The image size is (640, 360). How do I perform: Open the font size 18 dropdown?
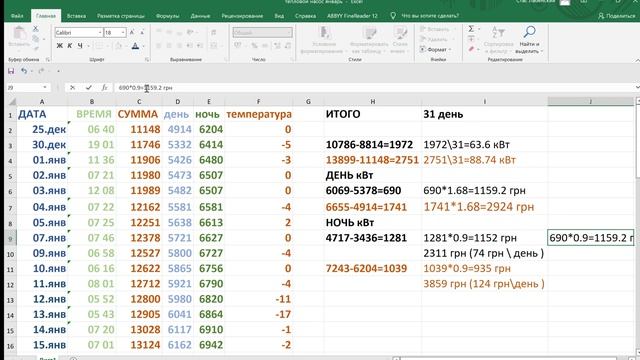click(123, 32)
